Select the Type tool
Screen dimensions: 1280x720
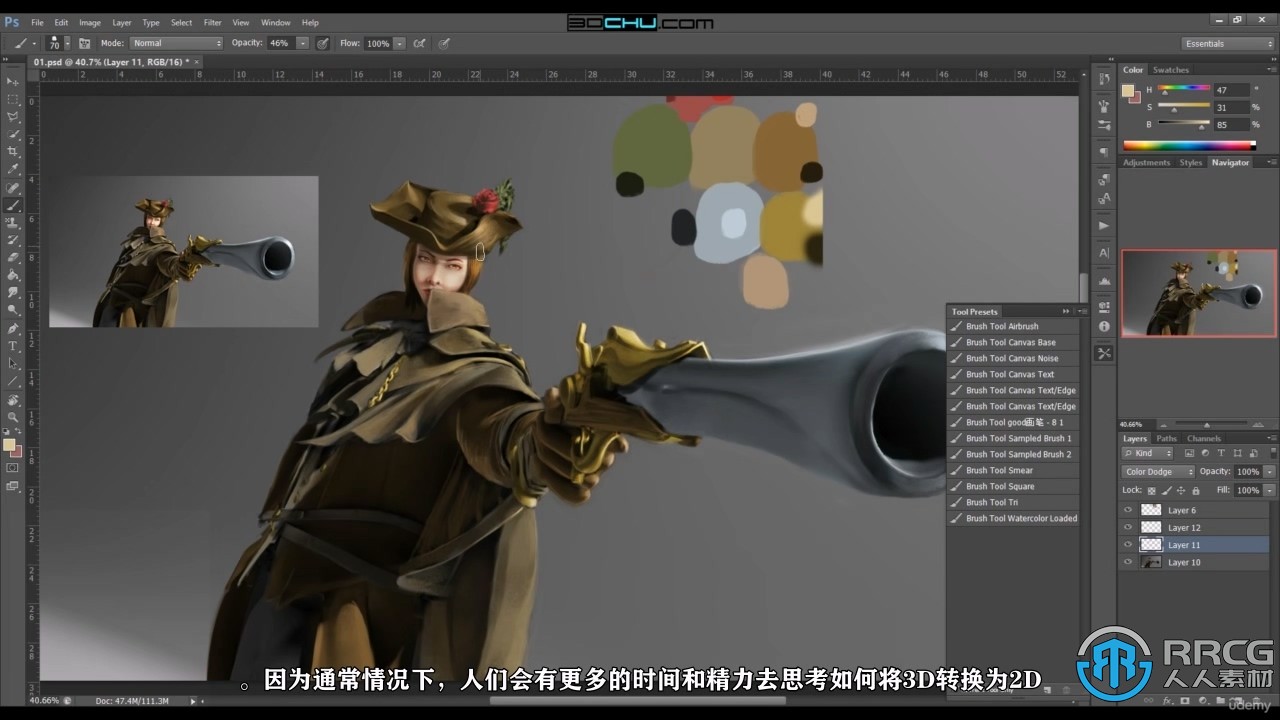(13, 346)
